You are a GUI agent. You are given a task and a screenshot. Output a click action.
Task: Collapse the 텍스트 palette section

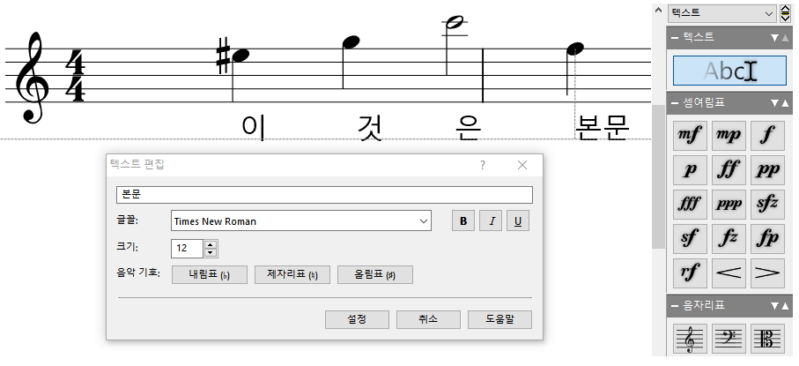point(675,37)
